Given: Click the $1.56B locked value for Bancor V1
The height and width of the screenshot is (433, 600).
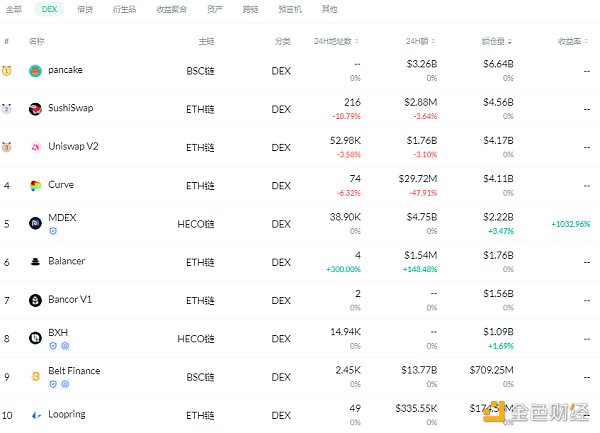Looking at the screenshot, I should click(498, 293).
